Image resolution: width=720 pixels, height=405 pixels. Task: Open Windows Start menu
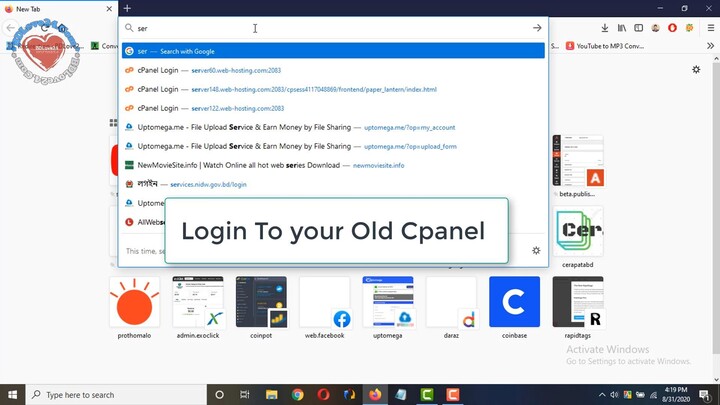pos(12,394)
